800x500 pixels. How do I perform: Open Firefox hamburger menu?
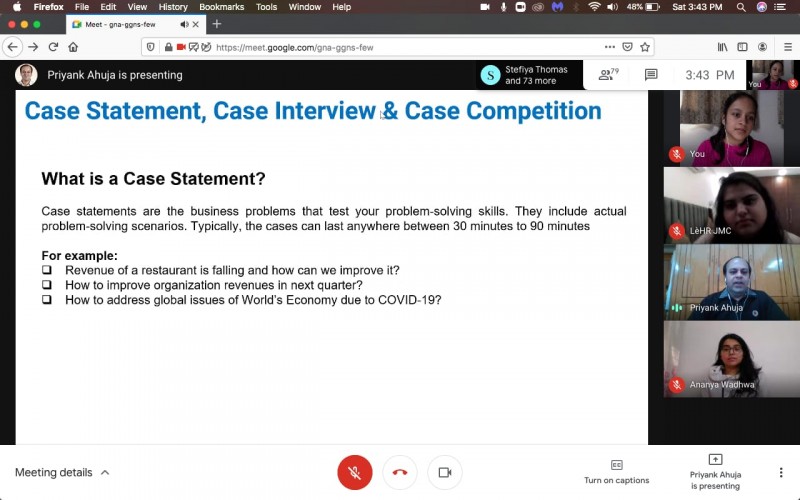pyautogui.click(x=788, y=47)
